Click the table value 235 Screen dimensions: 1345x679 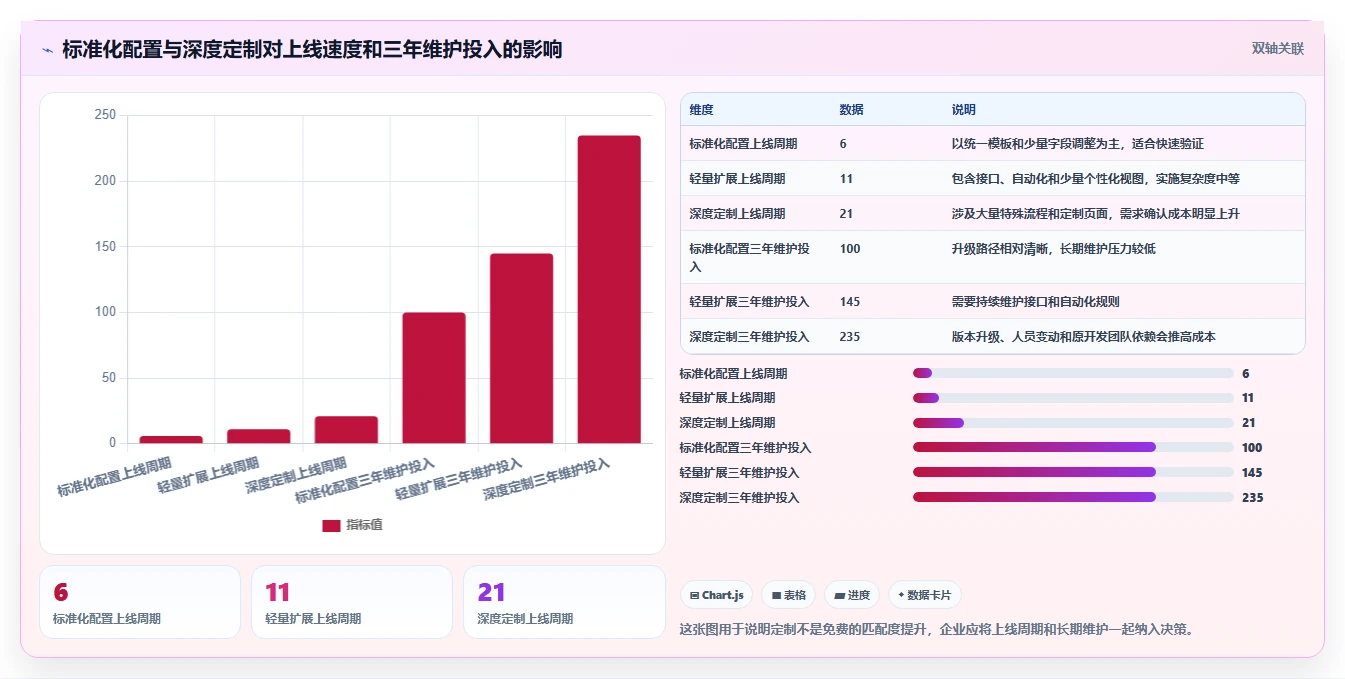click(x=850, y=337)
